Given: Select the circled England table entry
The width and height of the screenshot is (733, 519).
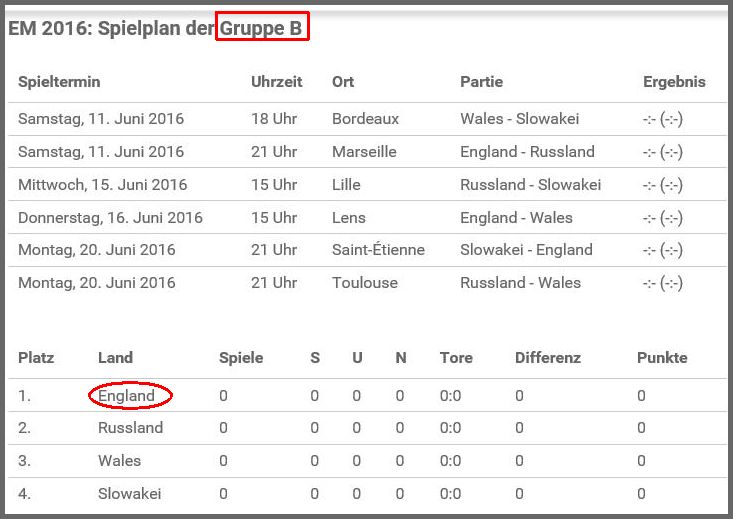Looking at the screenshot, I should pos(126,396).
